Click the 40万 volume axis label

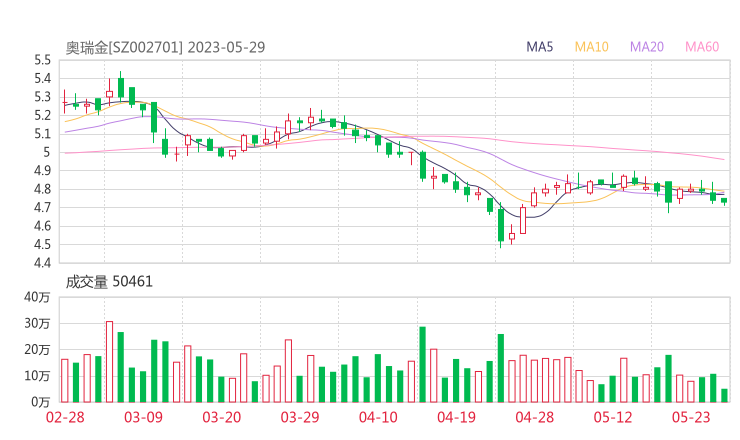39,297
